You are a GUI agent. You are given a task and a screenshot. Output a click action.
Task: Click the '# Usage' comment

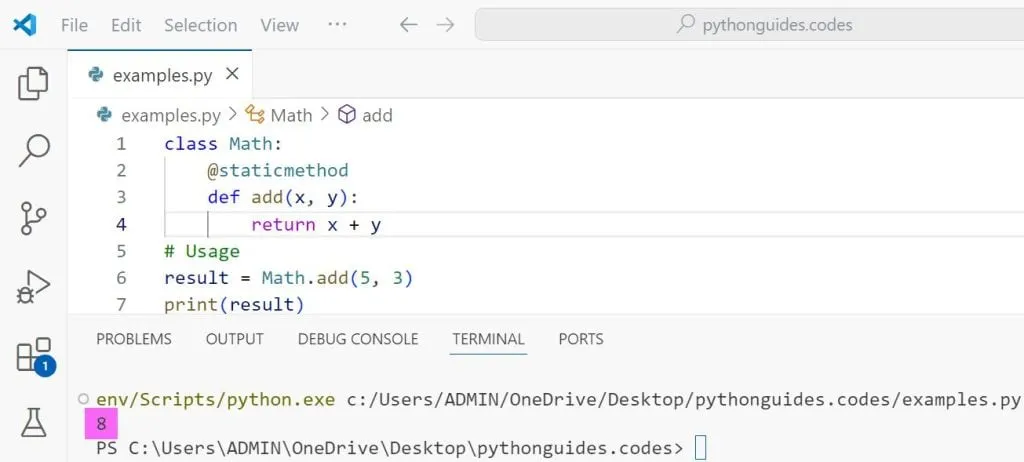[202, 252]
